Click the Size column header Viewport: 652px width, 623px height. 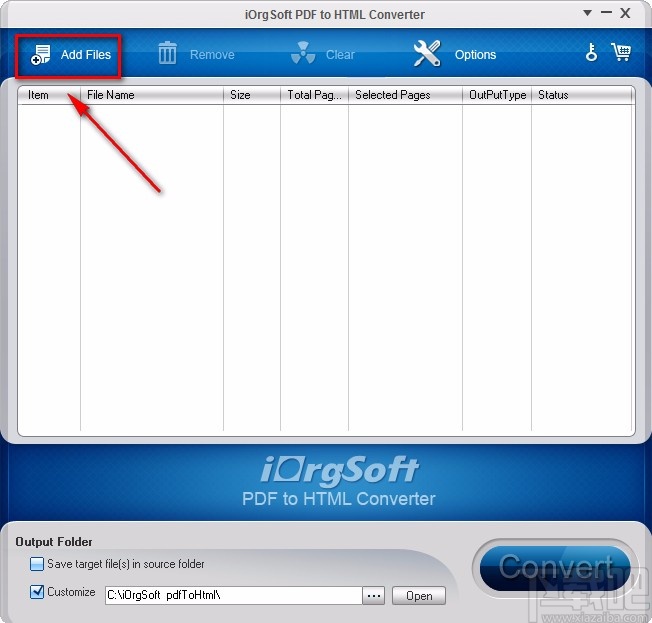coord(252,95)
